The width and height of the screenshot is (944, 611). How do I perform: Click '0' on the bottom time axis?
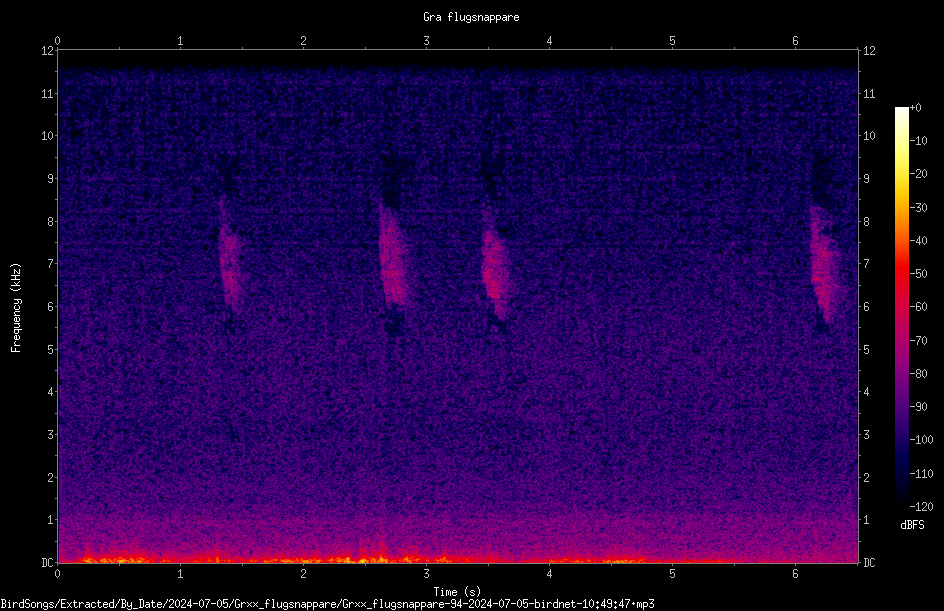tap(57, 574)
